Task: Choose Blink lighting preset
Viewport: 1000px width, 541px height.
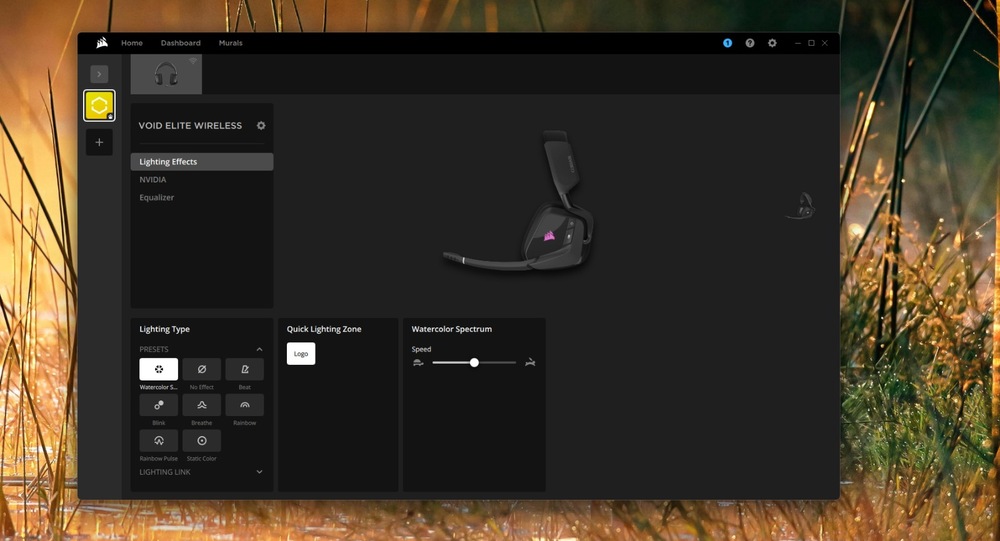Action: (x=158, y=405)
